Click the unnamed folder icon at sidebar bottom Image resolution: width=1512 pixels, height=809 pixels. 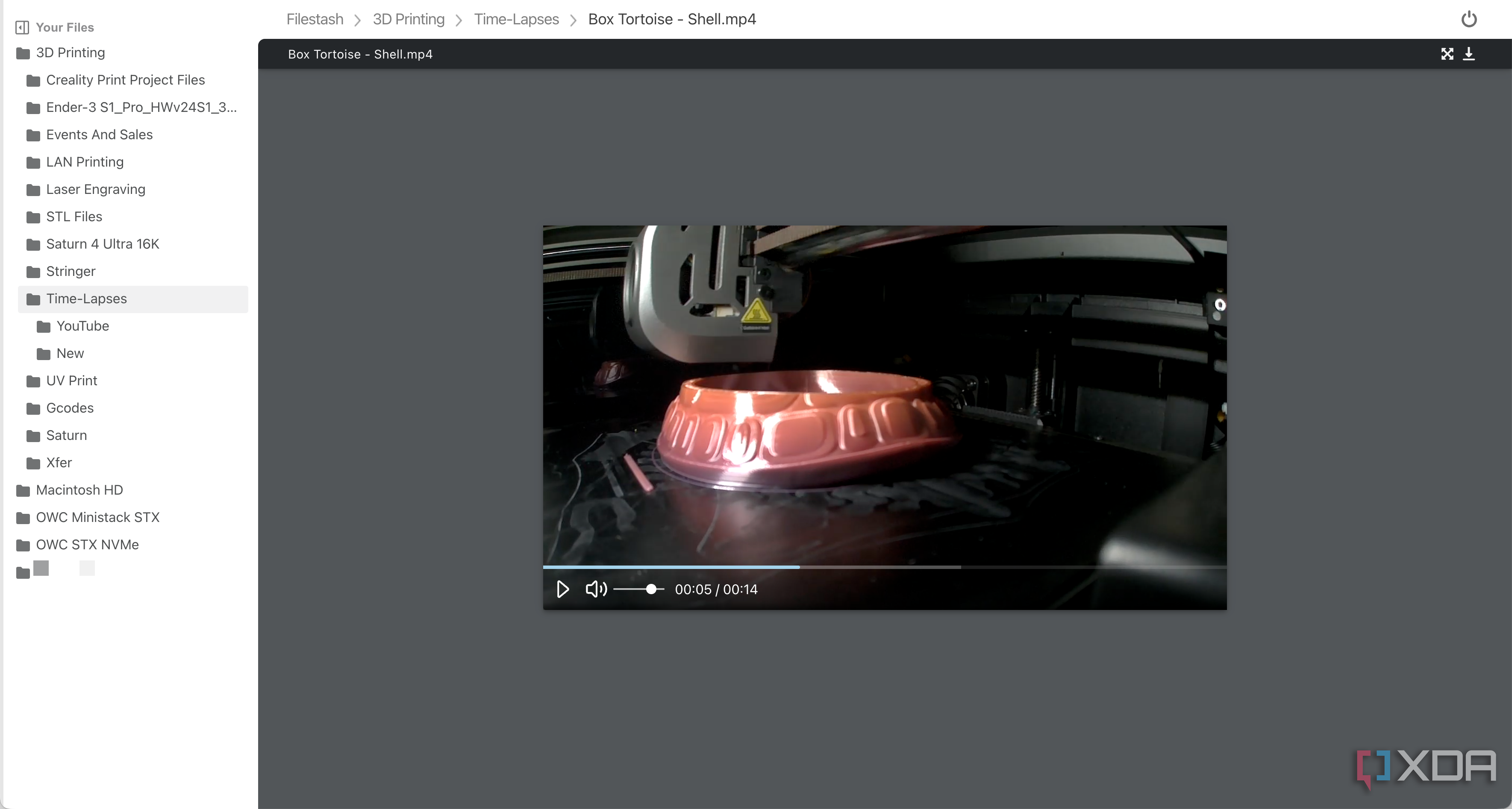(x=23, y=572)
